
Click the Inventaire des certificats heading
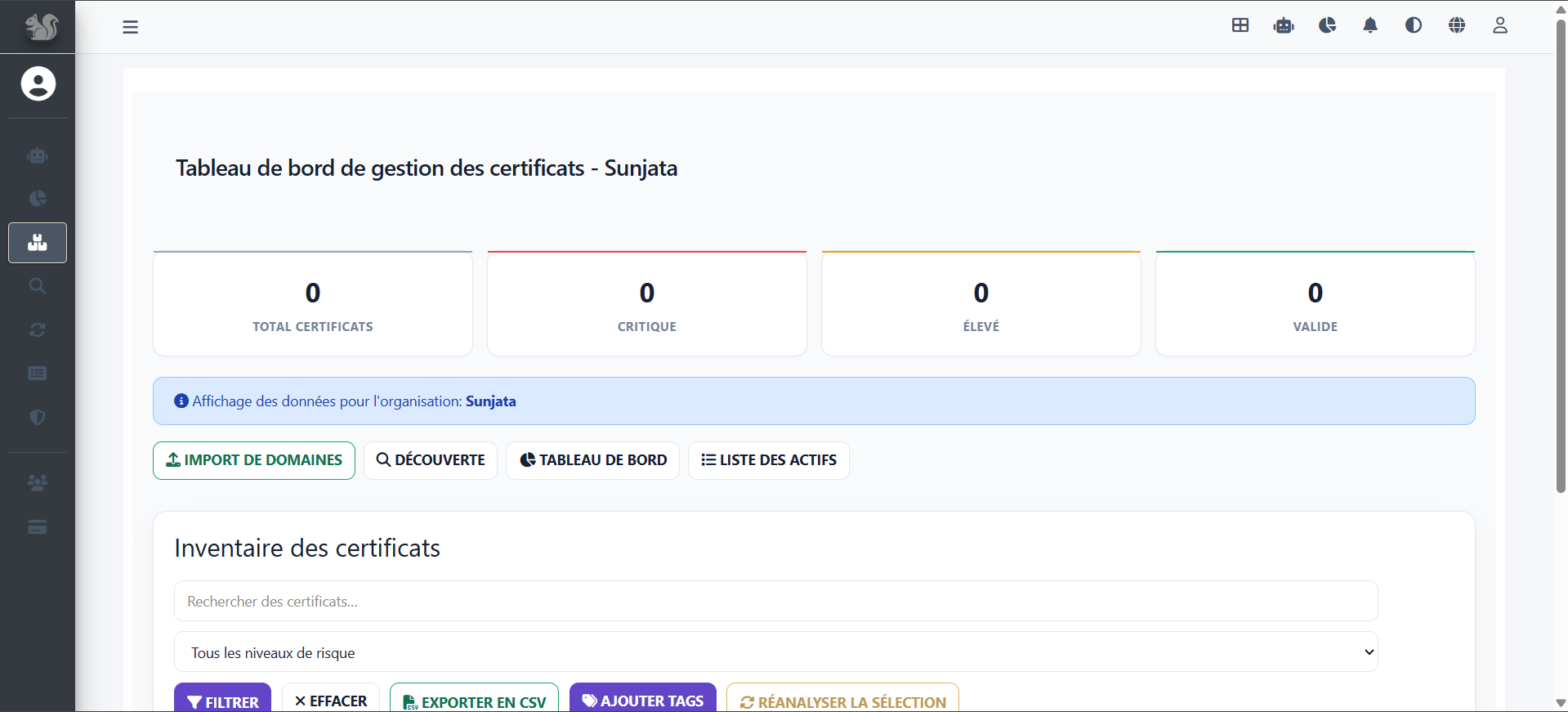[x=307, y=548]
